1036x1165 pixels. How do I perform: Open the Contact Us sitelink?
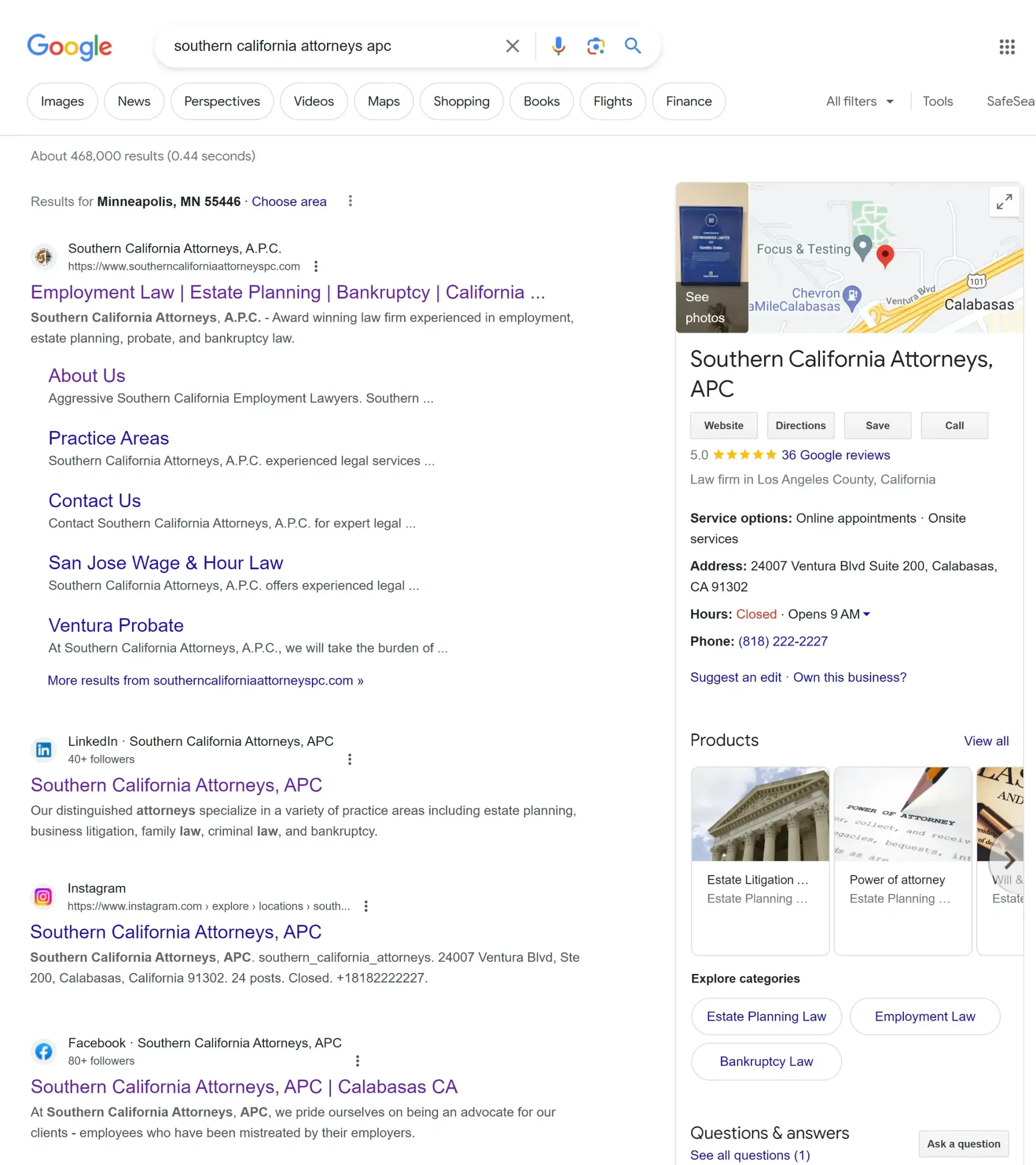pos(94,500)
